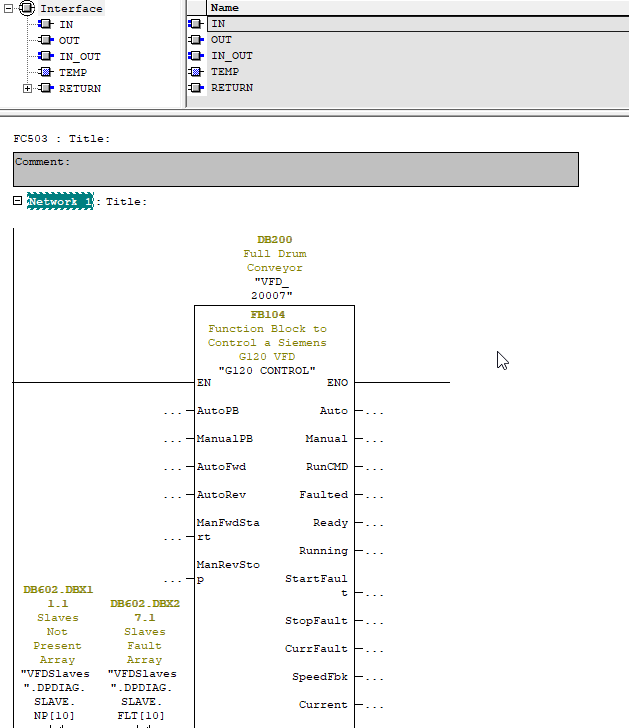Click the Current output placeholder

point(374,705)
